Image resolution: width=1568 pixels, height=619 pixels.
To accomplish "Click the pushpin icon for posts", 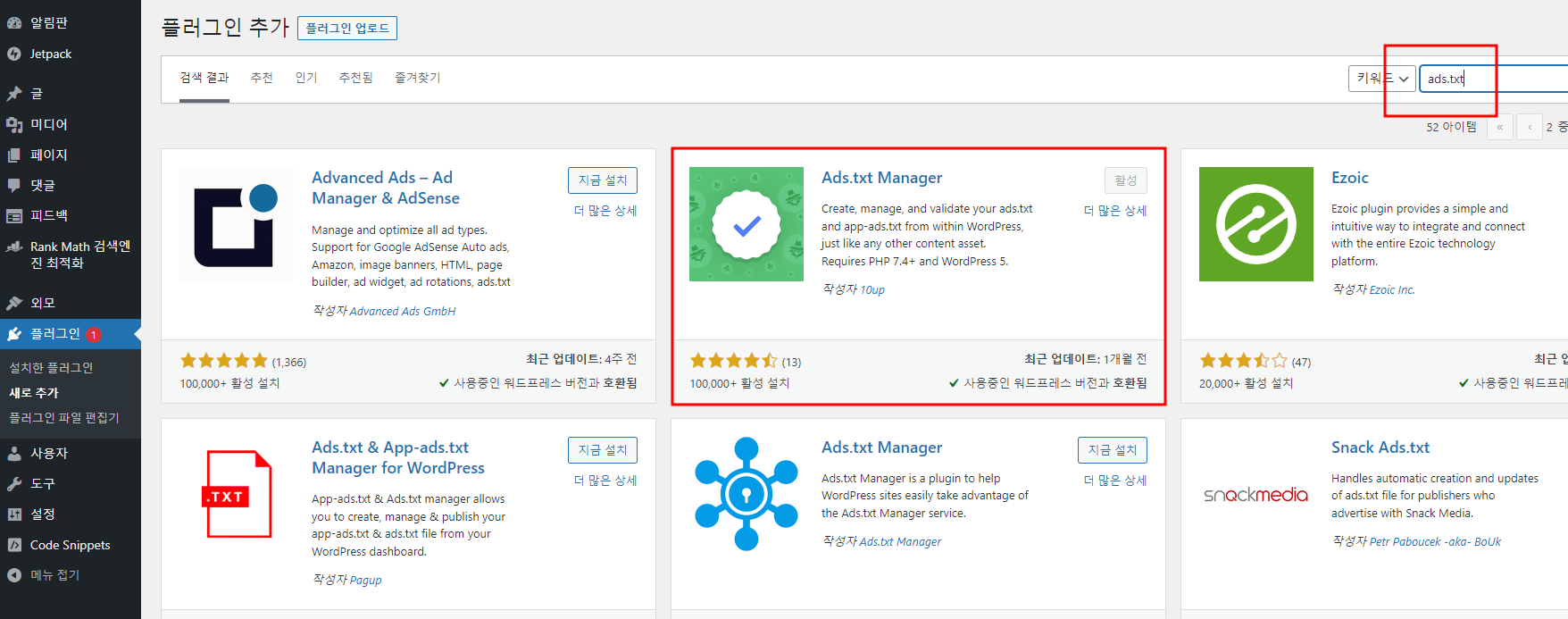I will pyautogui.click(x=14, y=94).
